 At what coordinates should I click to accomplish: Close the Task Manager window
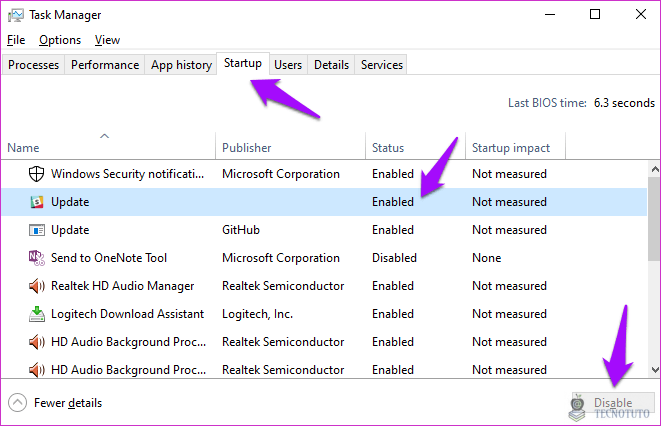(x=641, y=14)
